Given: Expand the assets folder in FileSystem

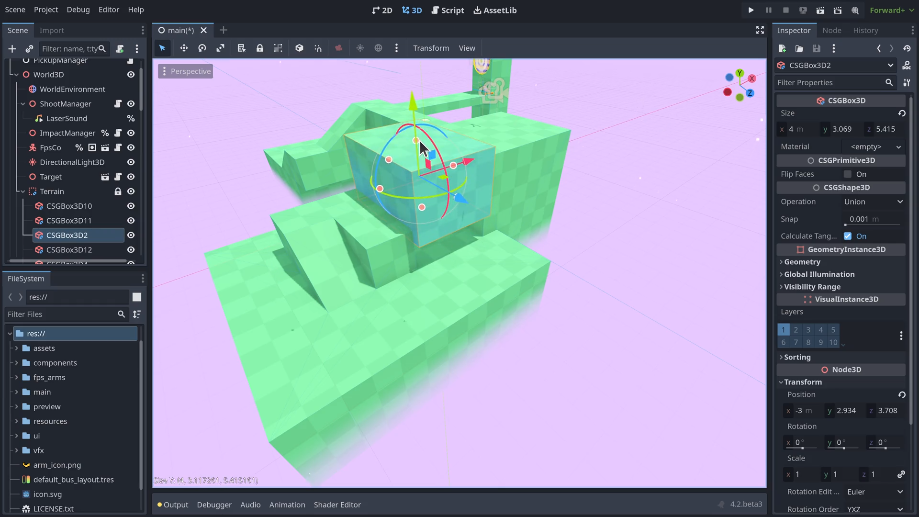Looking at the screenshot, I should point(17,348).
